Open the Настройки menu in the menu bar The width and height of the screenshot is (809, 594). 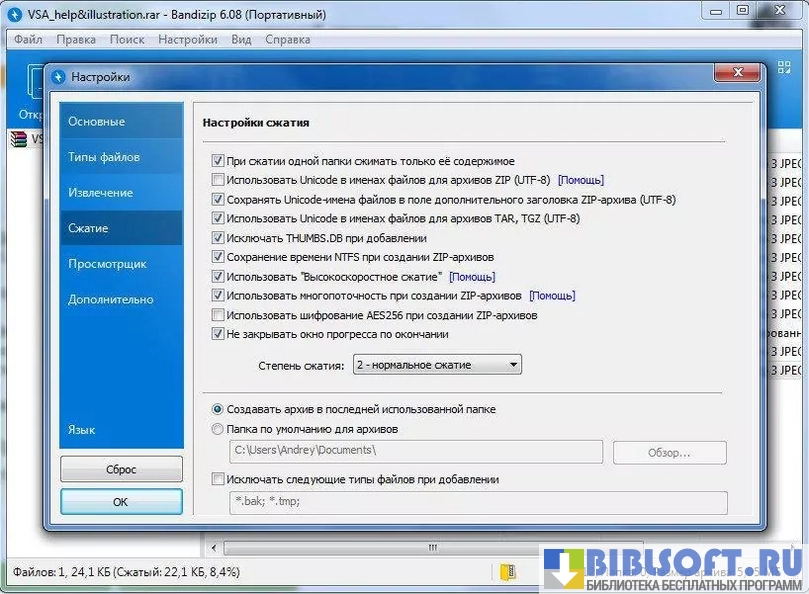click(x=187, y=40)
